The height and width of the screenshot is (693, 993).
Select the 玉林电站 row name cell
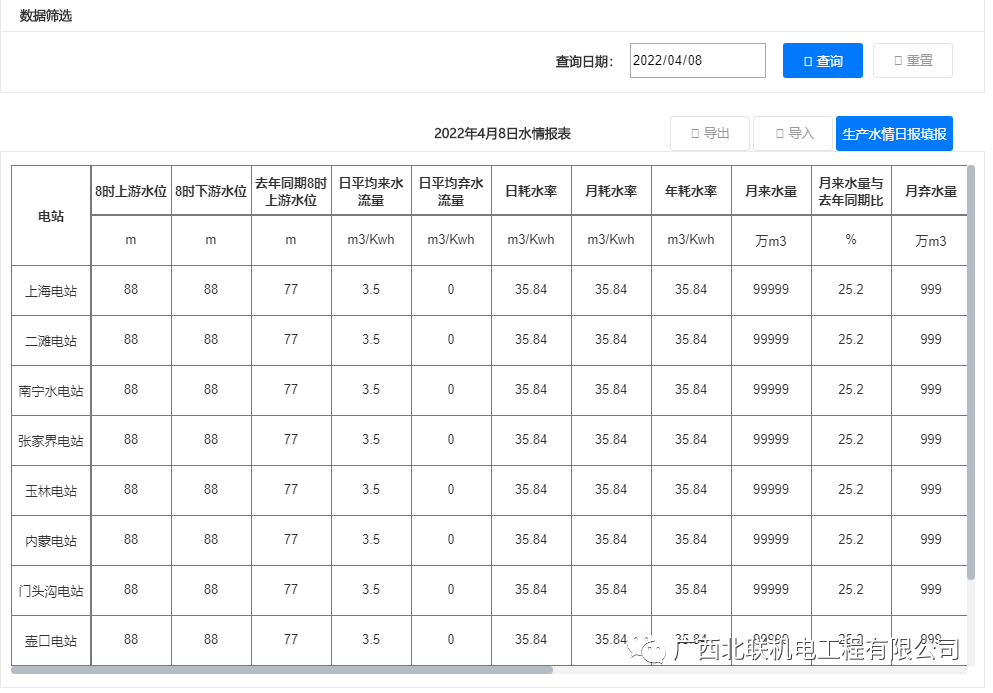coord(51,491)
